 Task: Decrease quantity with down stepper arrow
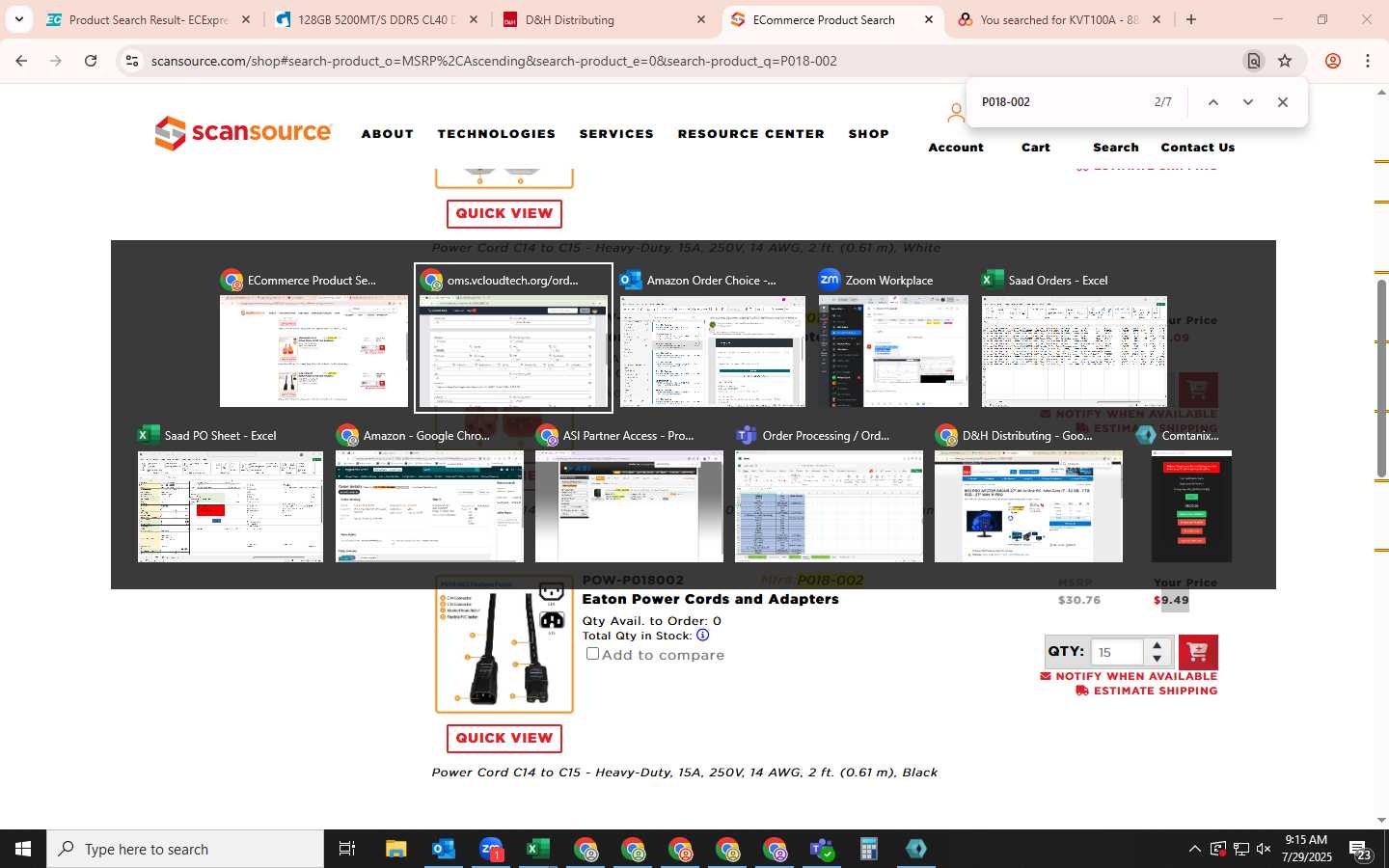(1157, 659)
